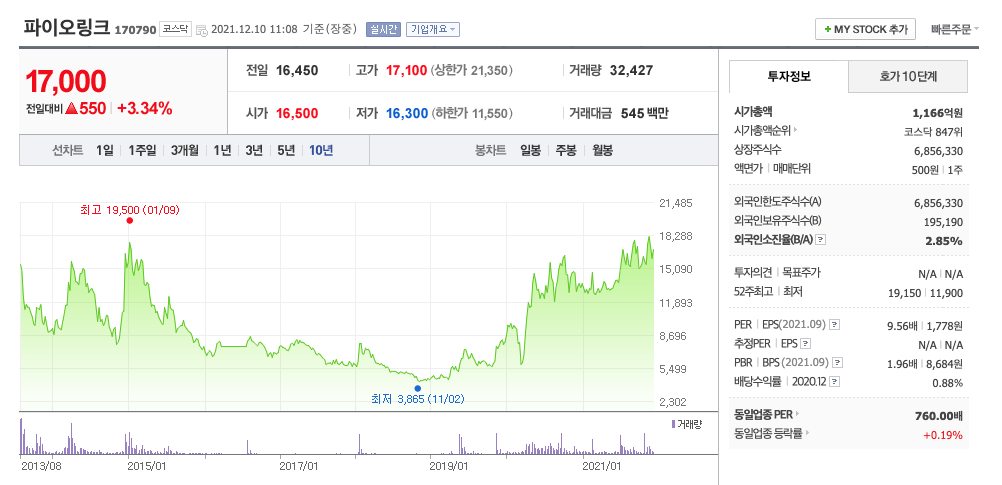The image size is (1002, 485).
Task: Click the calendar icon before the date
Action: click(x=201, y=30)
